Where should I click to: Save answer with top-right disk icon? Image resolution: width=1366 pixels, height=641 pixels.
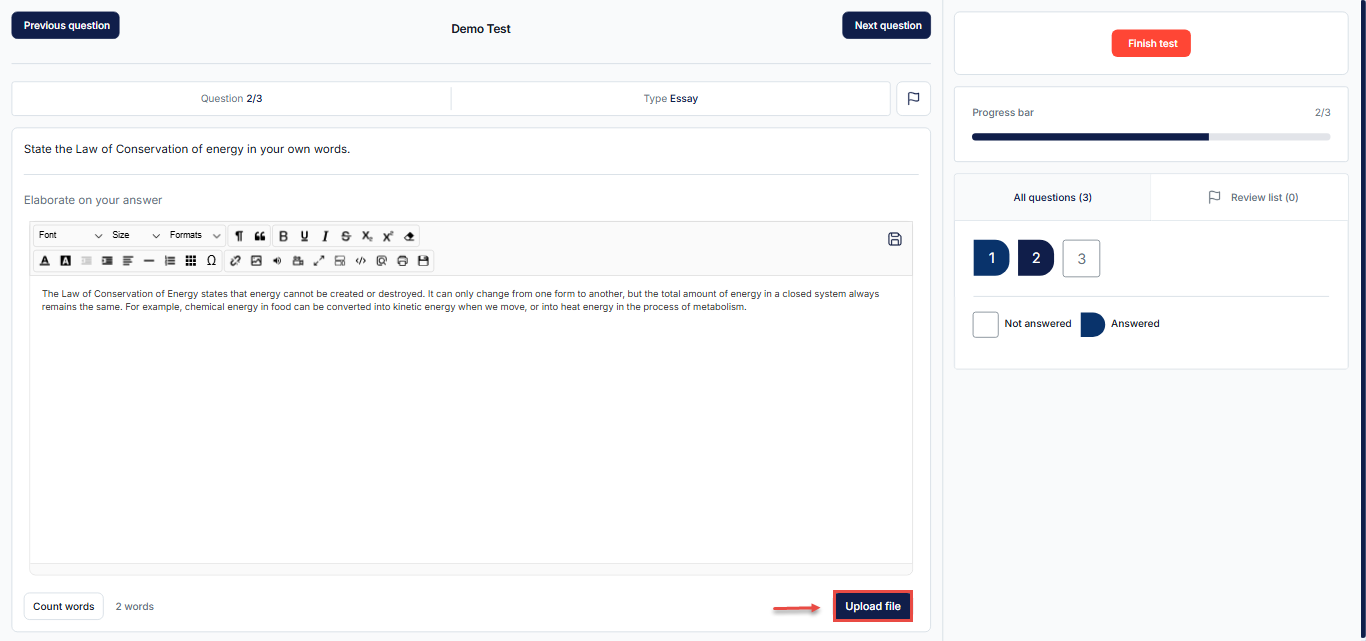895,239
